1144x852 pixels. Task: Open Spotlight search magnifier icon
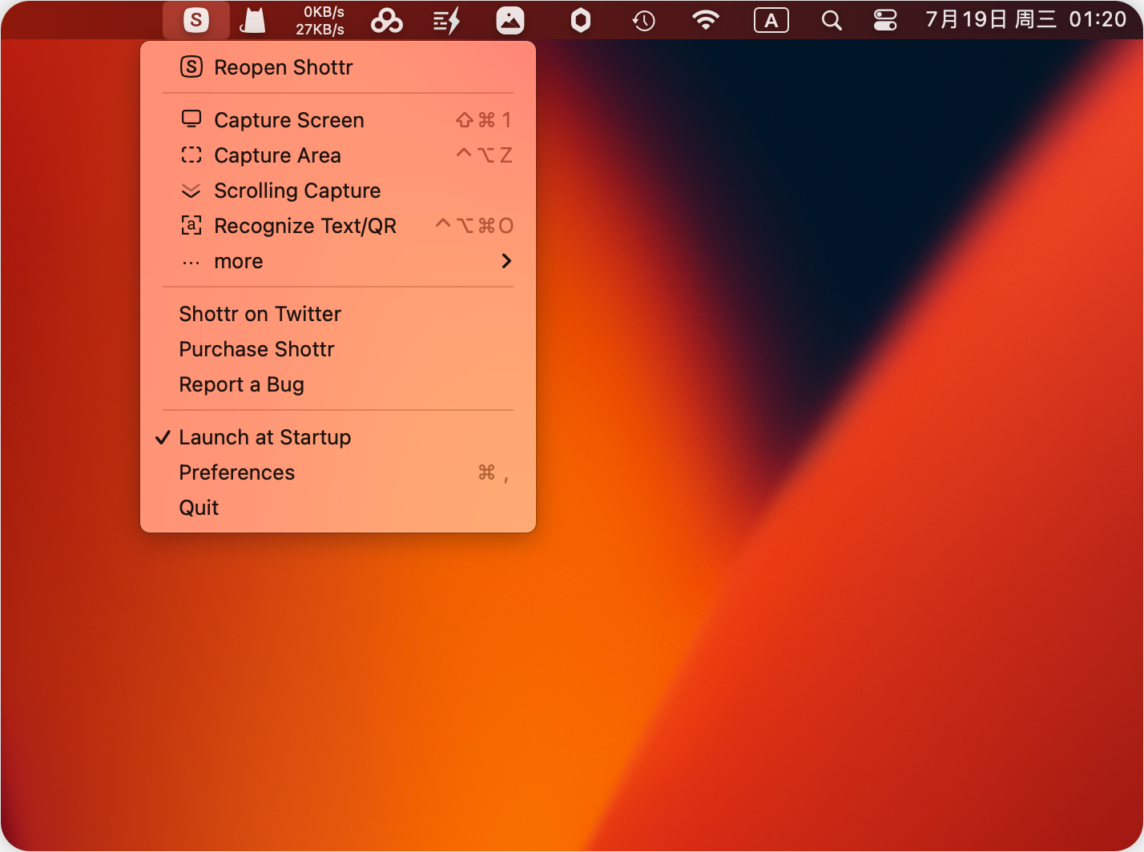click(x=831, y=20)
